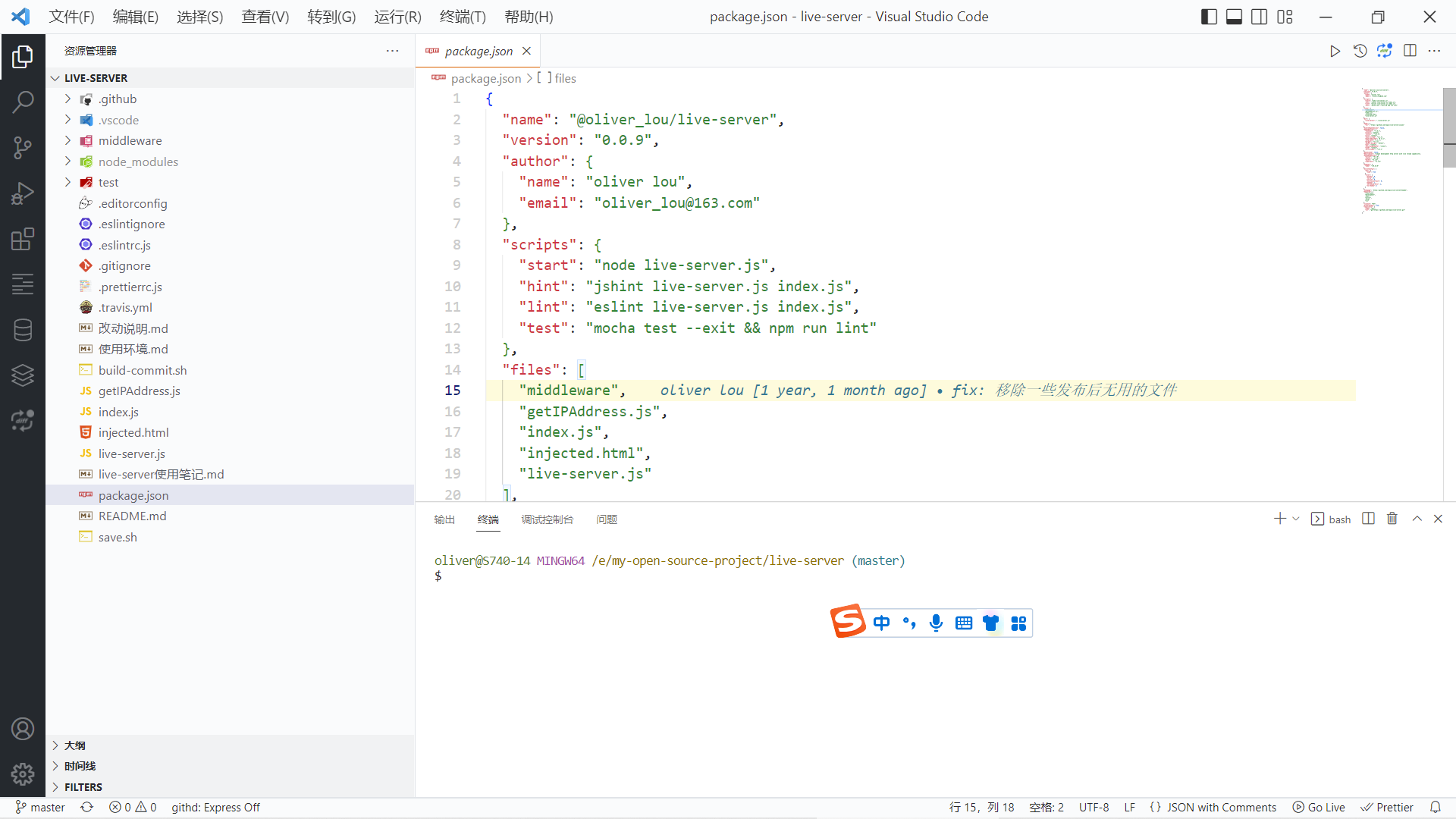This screenshot has width=1456, height=819.
Task: Click notifications bell in status bar
Action: point(1436,808)
